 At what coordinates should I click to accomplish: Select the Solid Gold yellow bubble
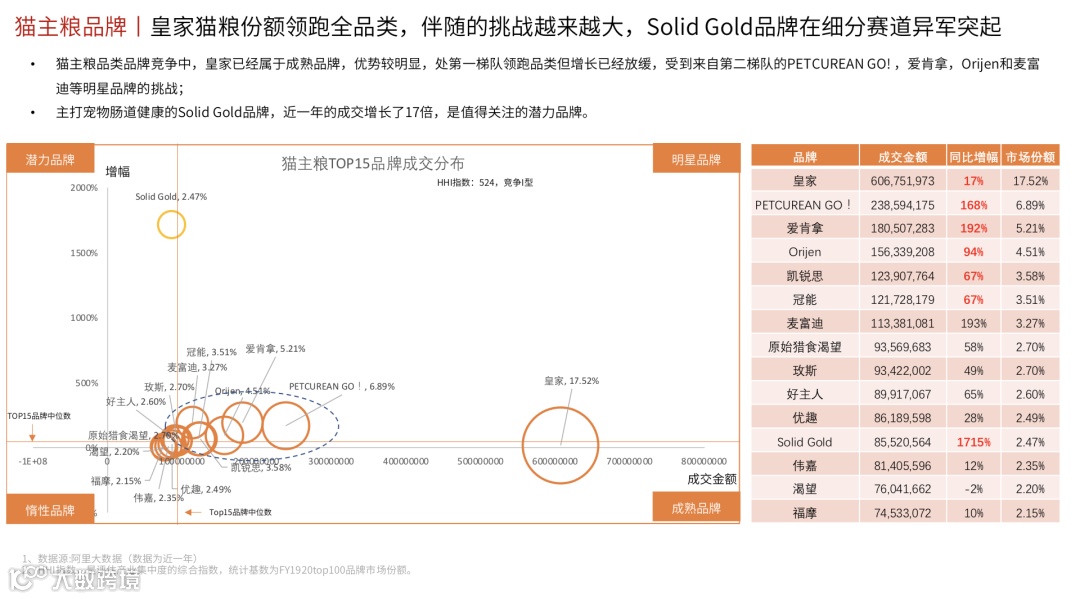(172, 224)
